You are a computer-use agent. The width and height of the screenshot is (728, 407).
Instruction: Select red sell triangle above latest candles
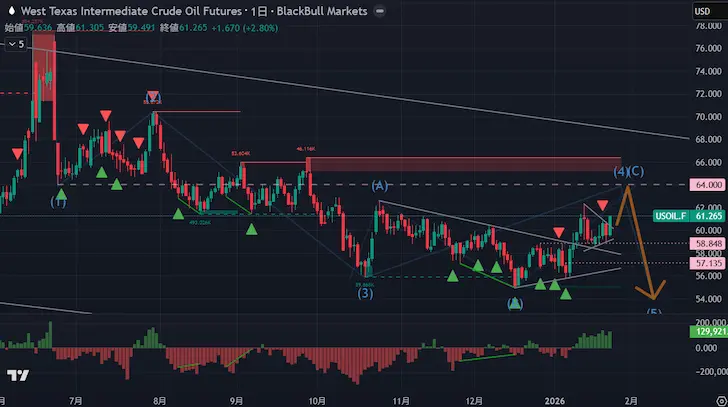point(603,205)
